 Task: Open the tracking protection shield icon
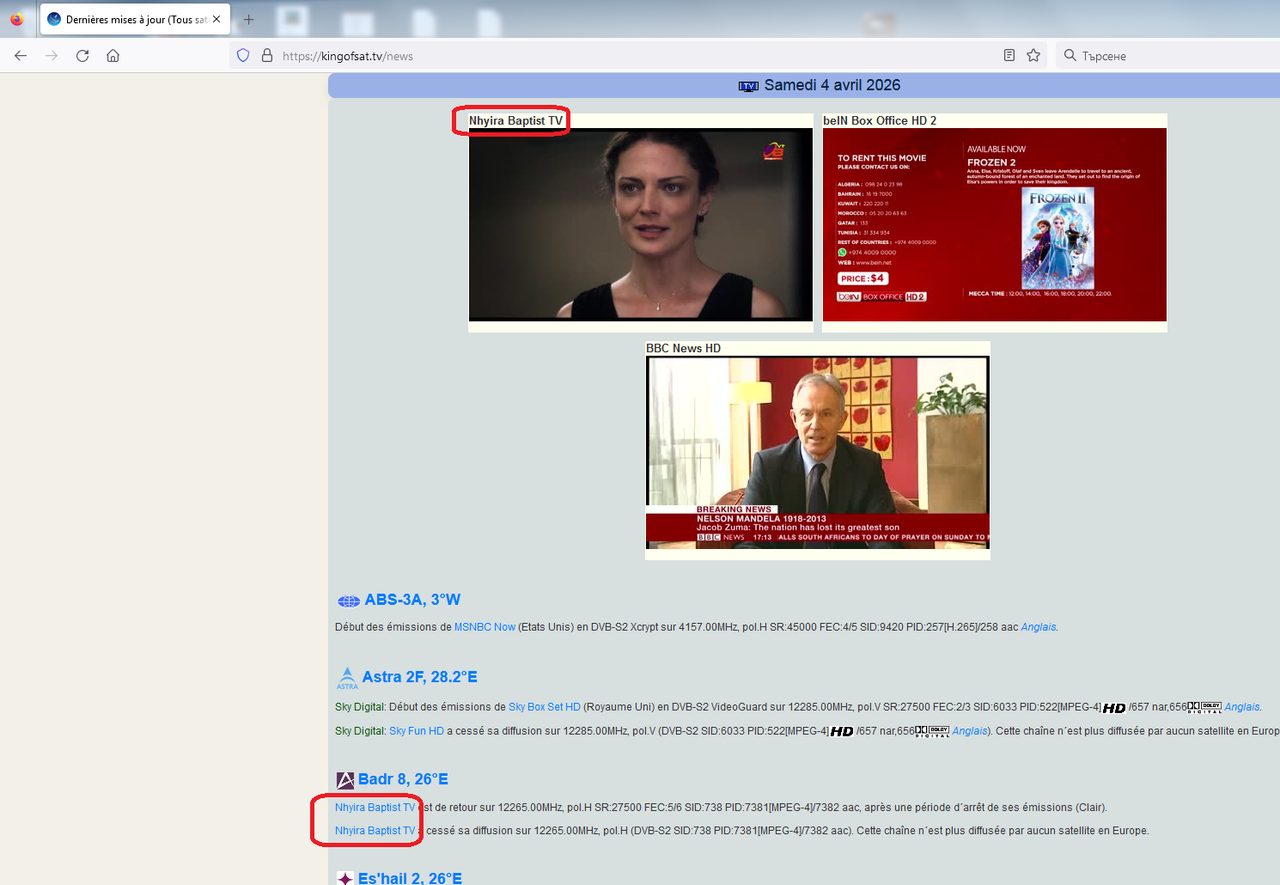pyautogui.click(x=243, y=56)
